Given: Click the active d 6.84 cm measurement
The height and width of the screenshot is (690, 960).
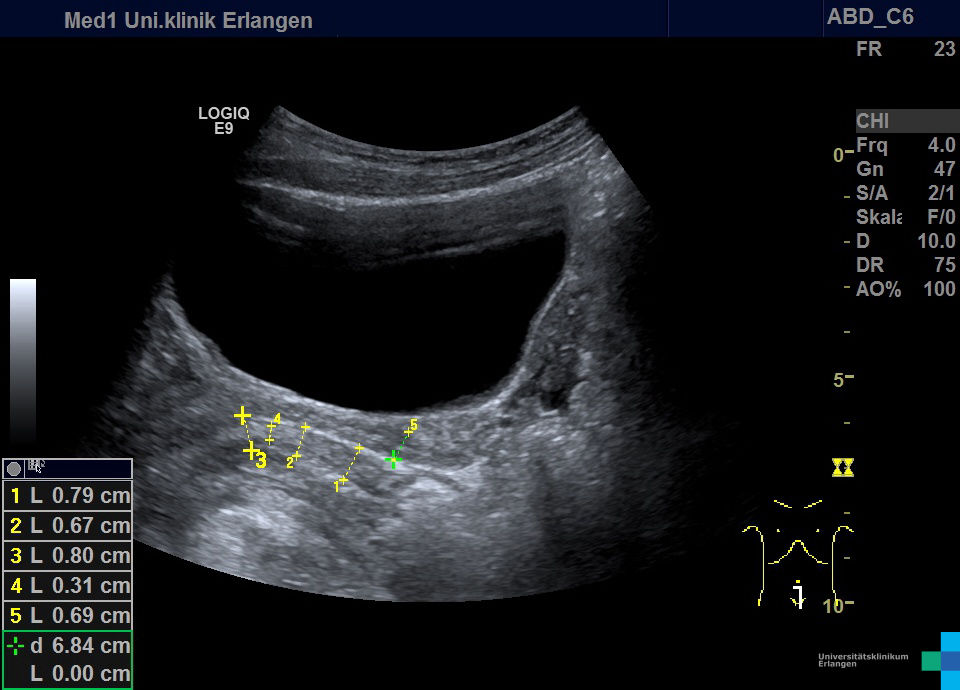Looking at the screenshot, I should [x=68, y=645].
